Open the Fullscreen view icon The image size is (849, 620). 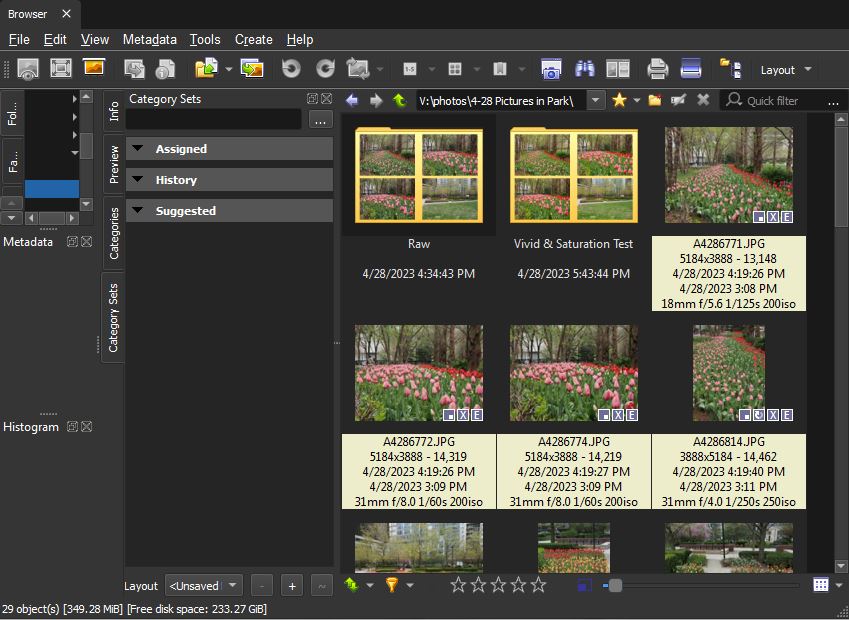coord(61,69)
